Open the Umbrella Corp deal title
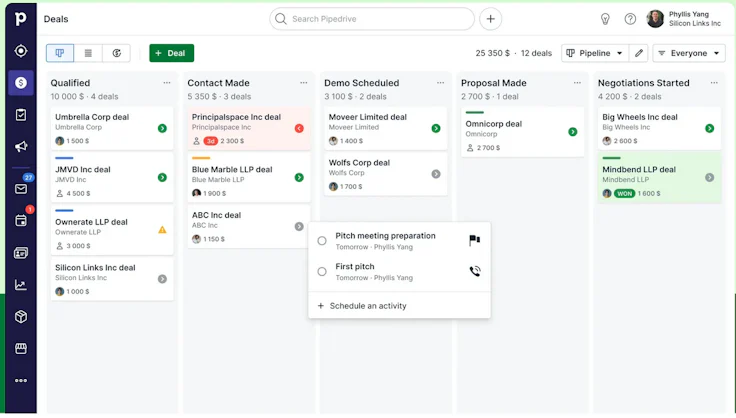736x418 pixels. tap(92, 117)
